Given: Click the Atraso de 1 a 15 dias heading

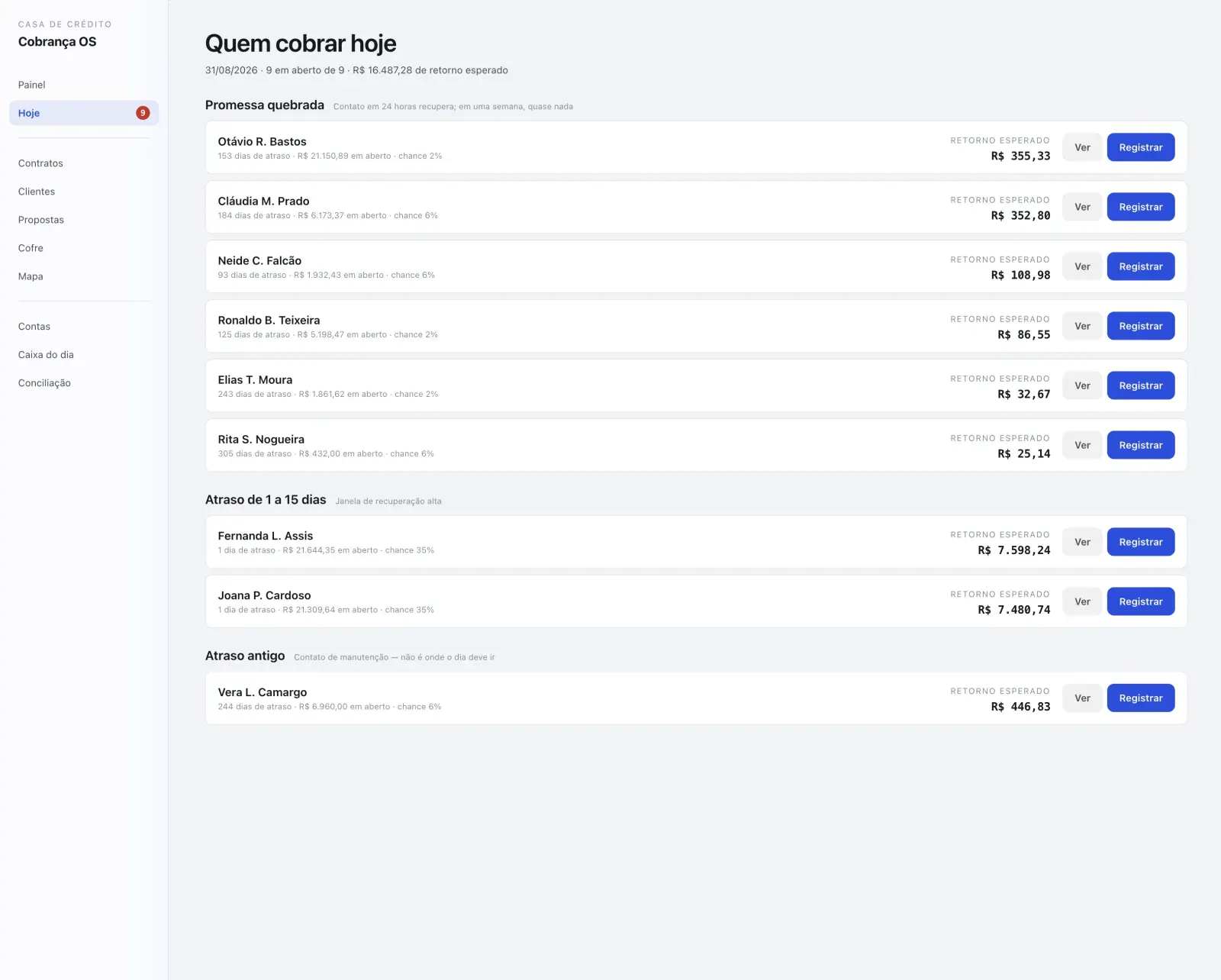Looking at the screenshot, I should point(266,500).
